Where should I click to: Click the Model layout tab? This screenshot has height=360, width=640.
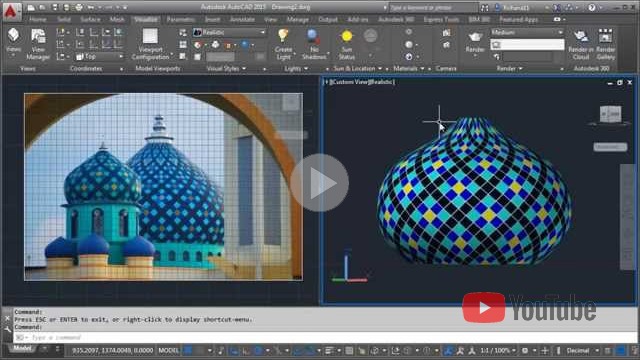pos(22,348)
